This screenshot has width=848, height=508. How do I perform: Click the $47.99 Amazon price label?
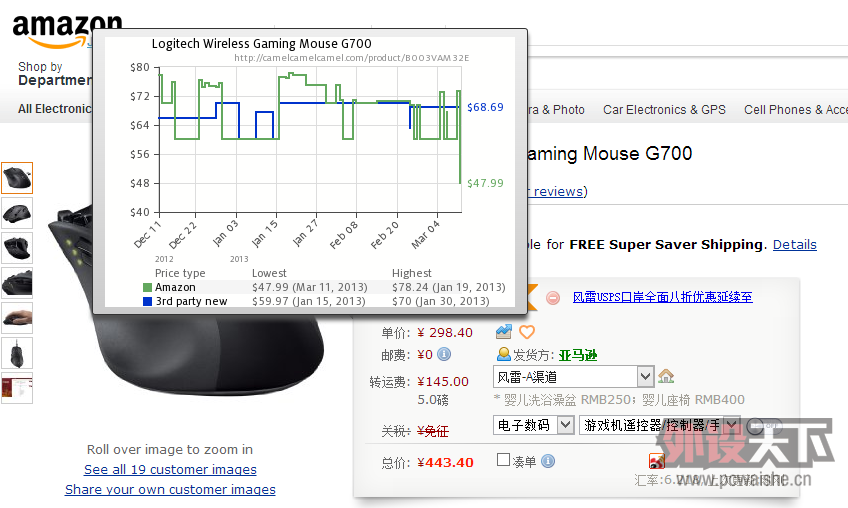tap(485, 183)
